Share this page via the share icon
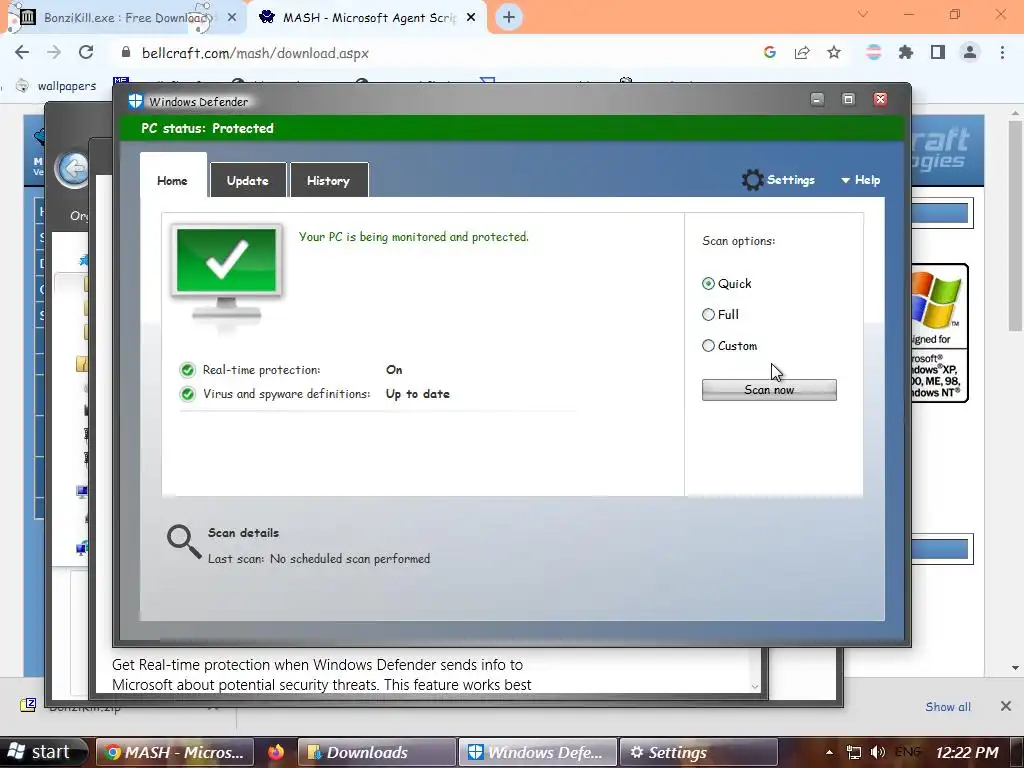The image size is (1024, 768). (802, 52)
